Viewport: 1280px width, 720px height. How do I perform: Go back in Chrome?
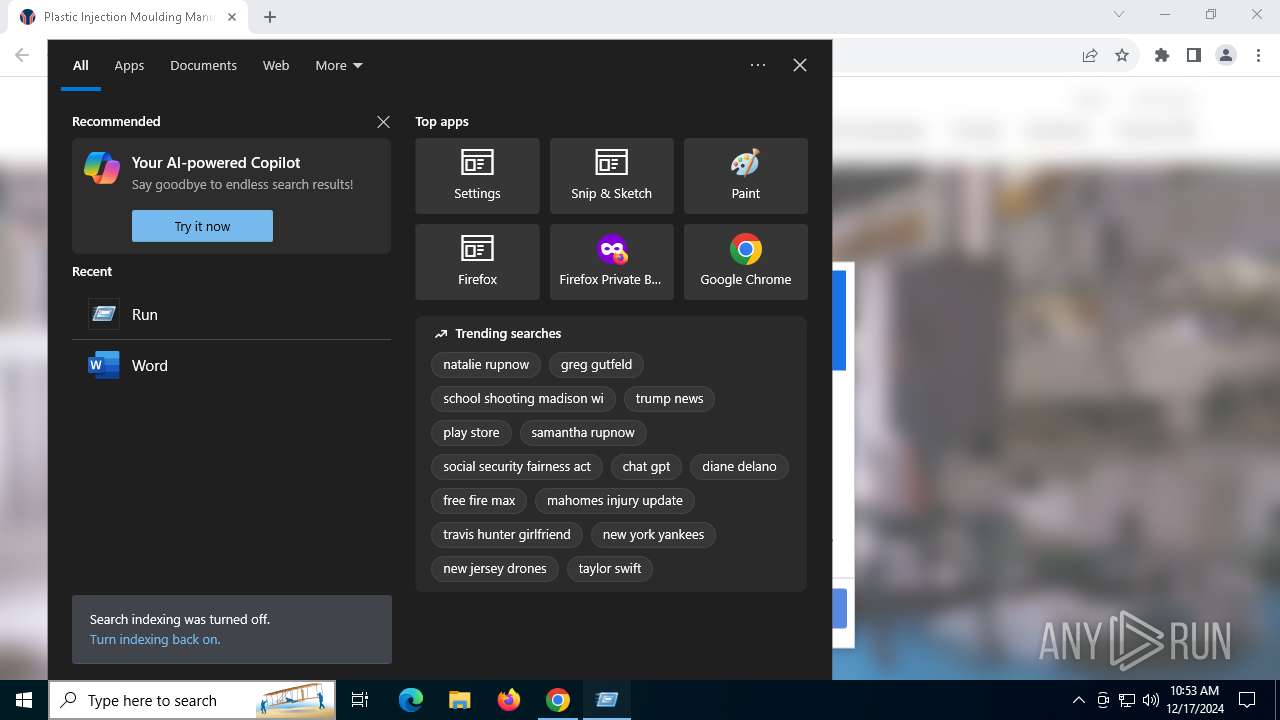tap(22, 56)
